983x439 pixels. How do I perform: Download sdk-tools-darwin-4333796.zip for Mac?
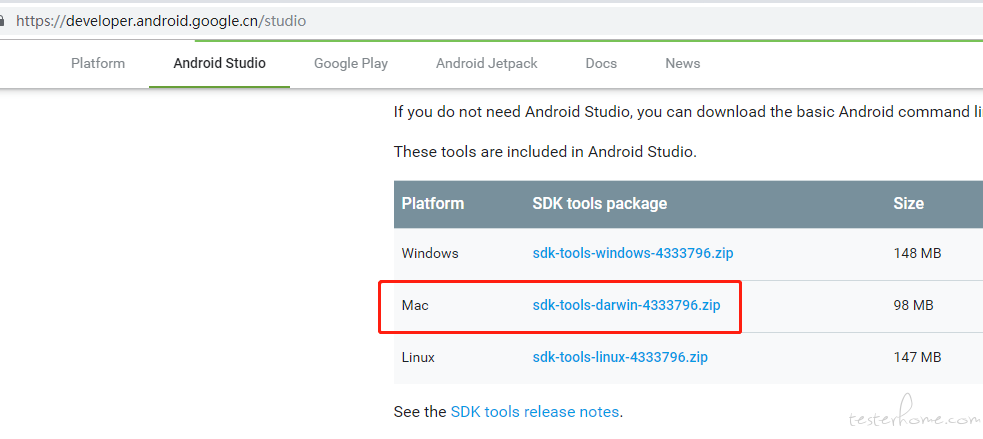tap(626, 305)
